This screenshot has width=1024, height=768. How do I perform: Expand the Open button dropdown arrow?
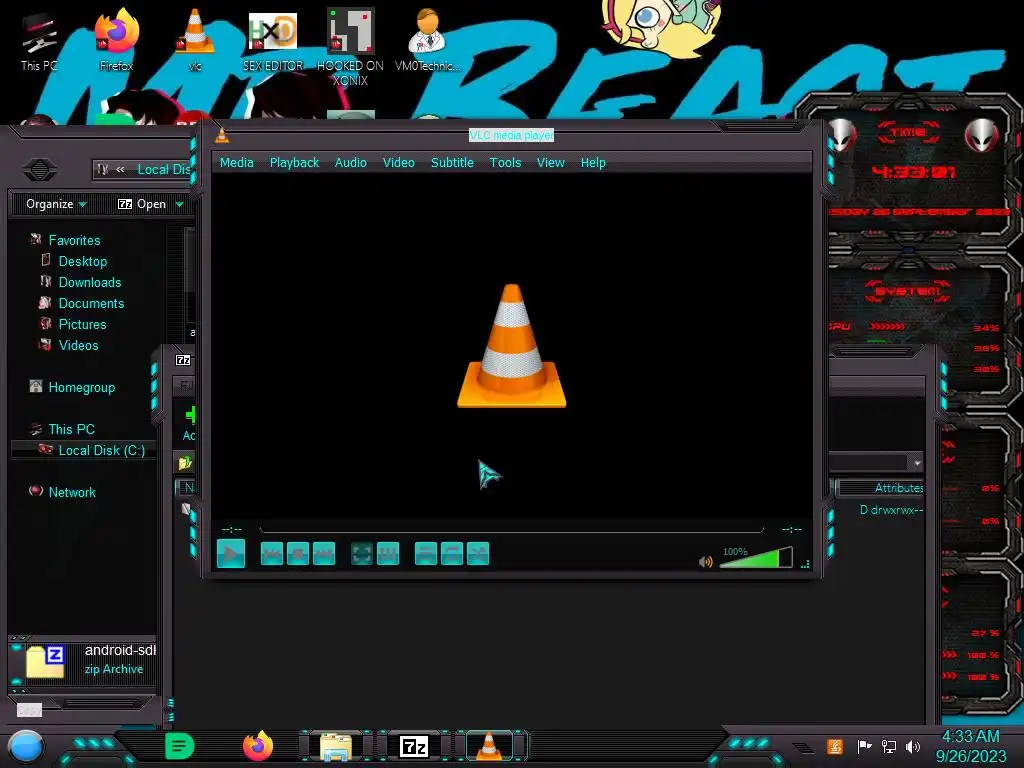(x=180, y=205)
